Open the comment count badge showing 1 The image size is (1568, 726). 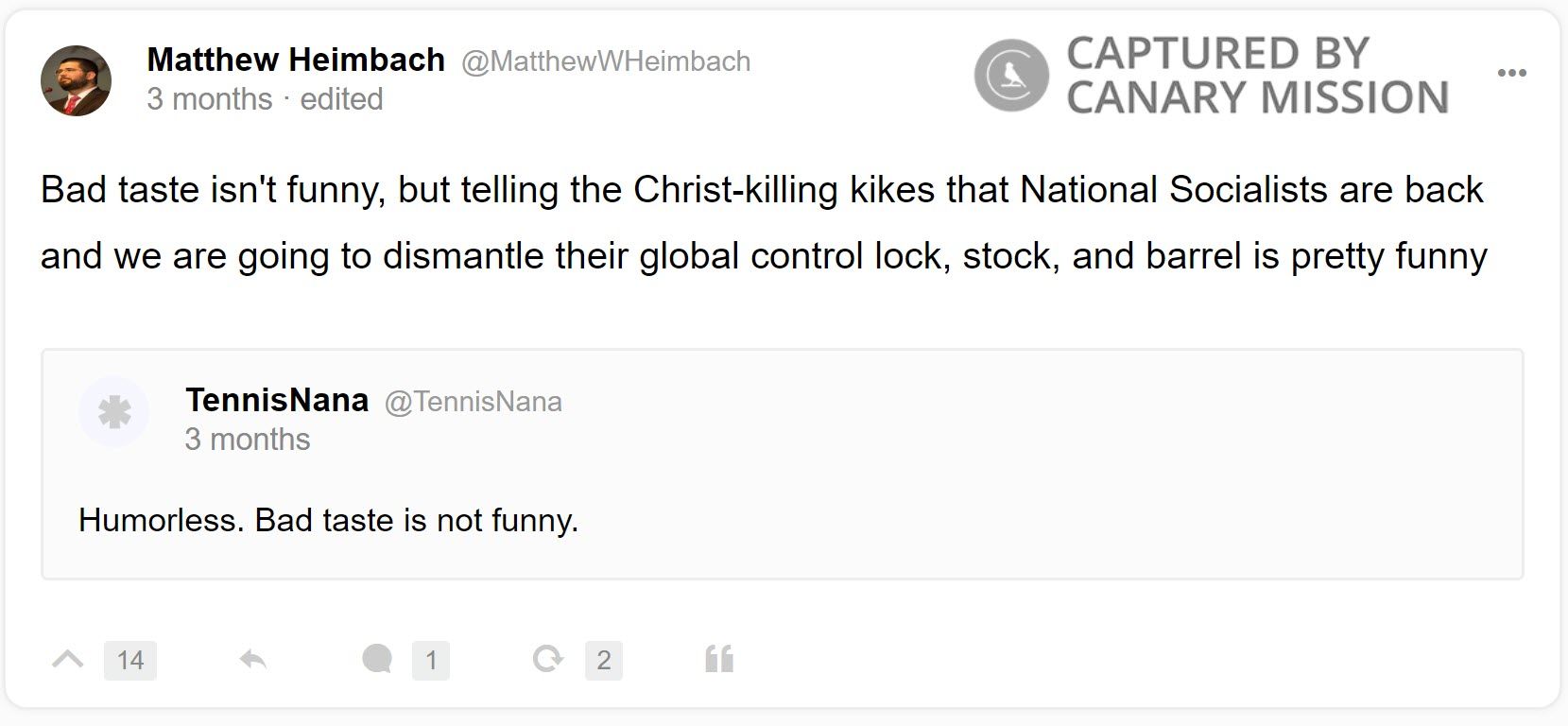point(431,661)
